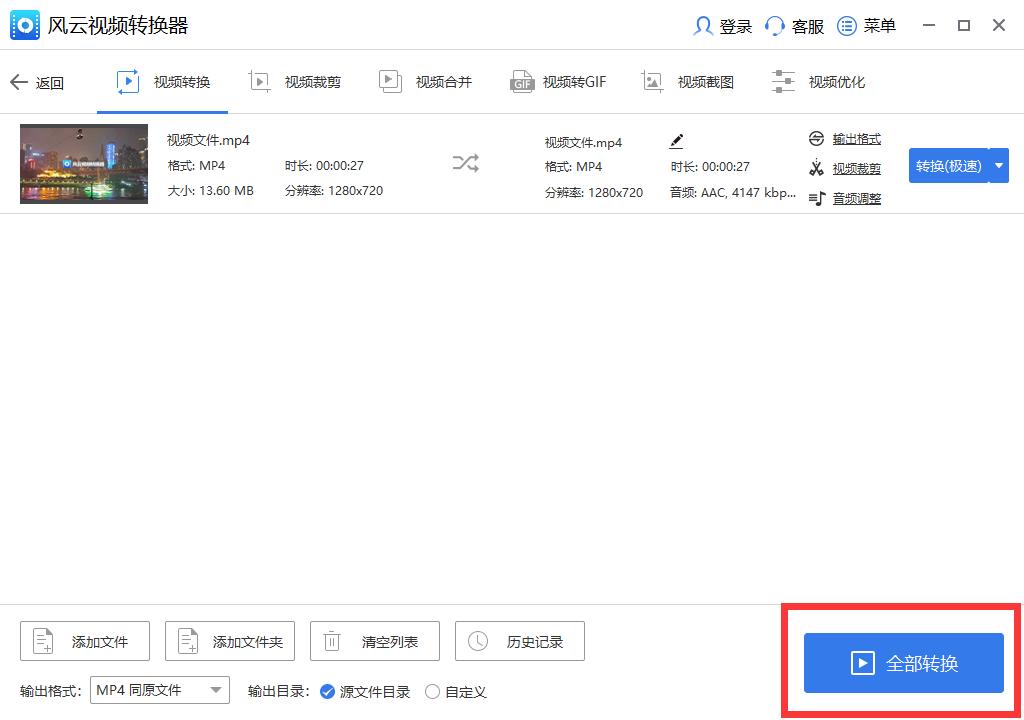Click the video file thumbnail preview

click(x=83, y=163)
